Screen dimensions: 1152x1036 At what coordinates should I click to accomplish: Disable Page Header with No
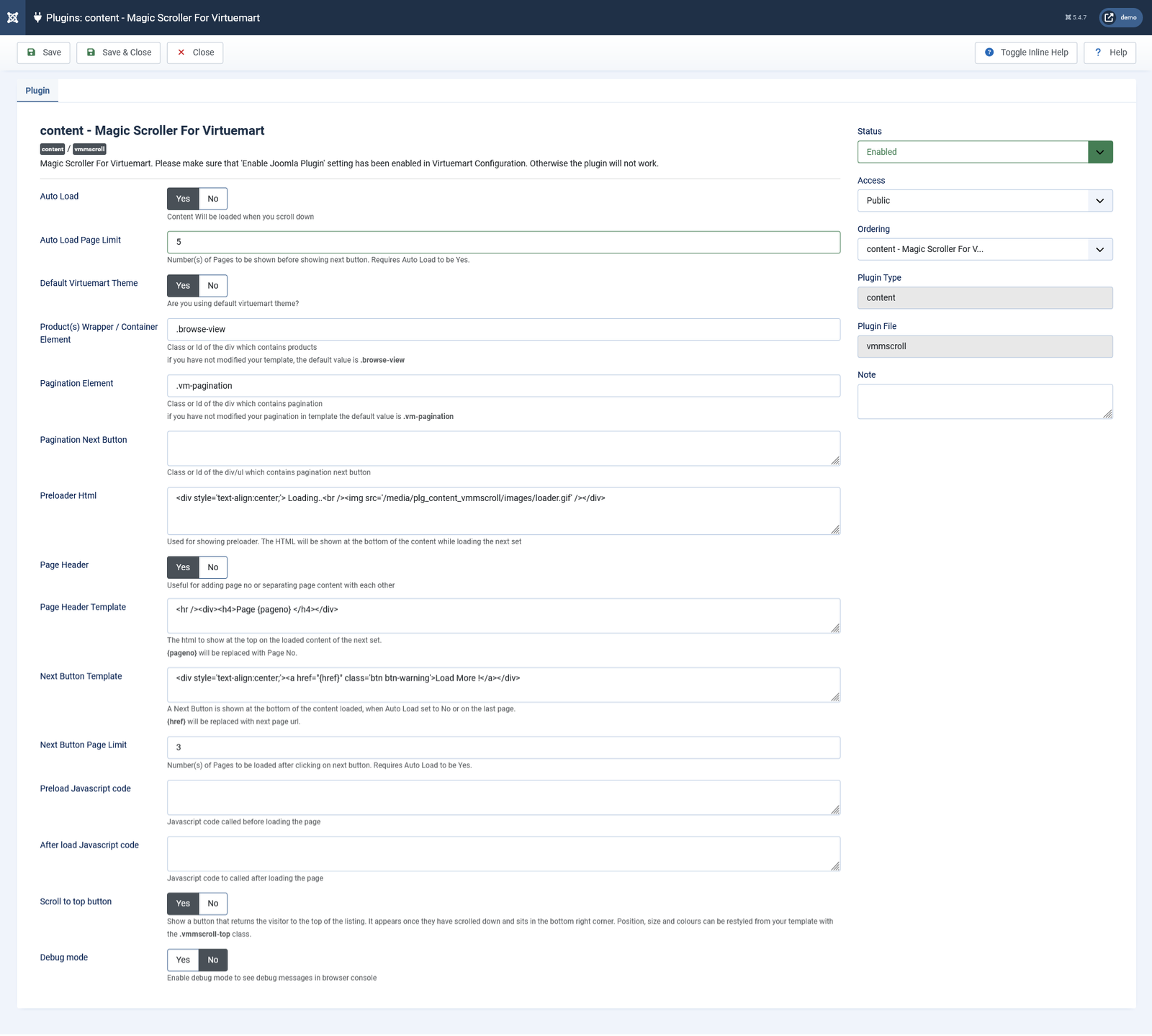pos(213,567)
